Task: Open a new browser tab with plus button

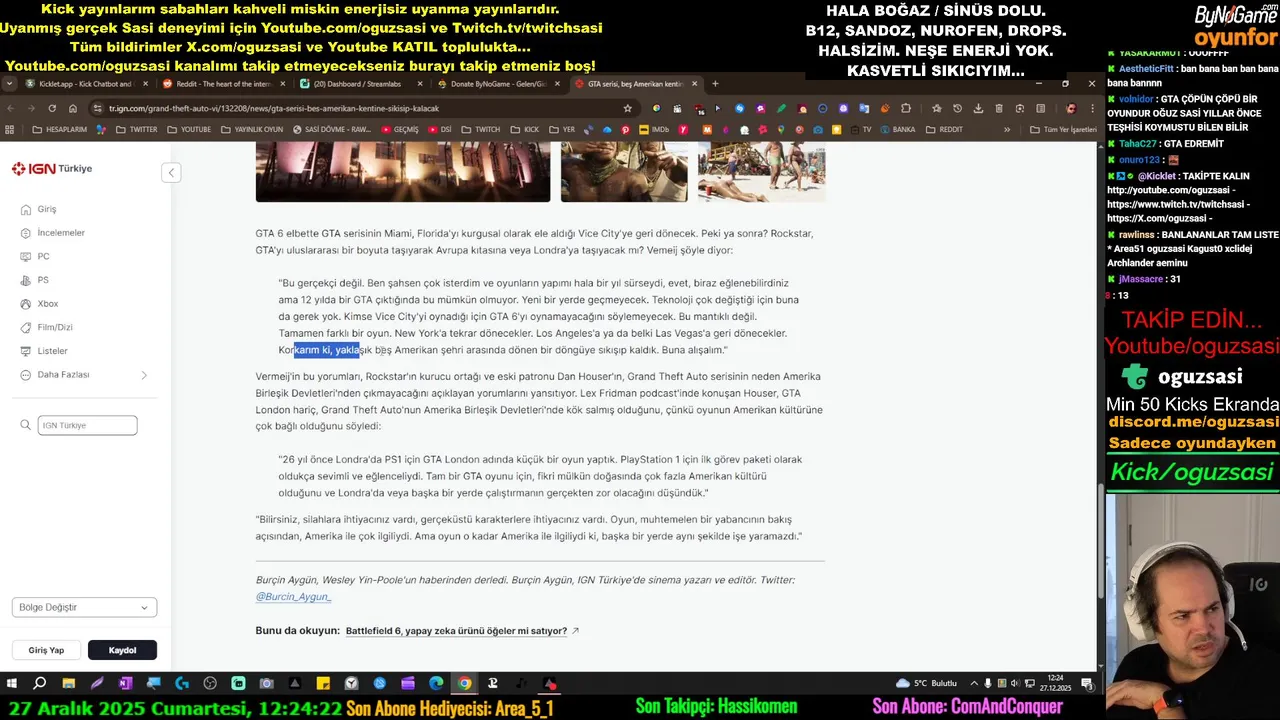Action: pyautogui.click(x=715, y=84)
